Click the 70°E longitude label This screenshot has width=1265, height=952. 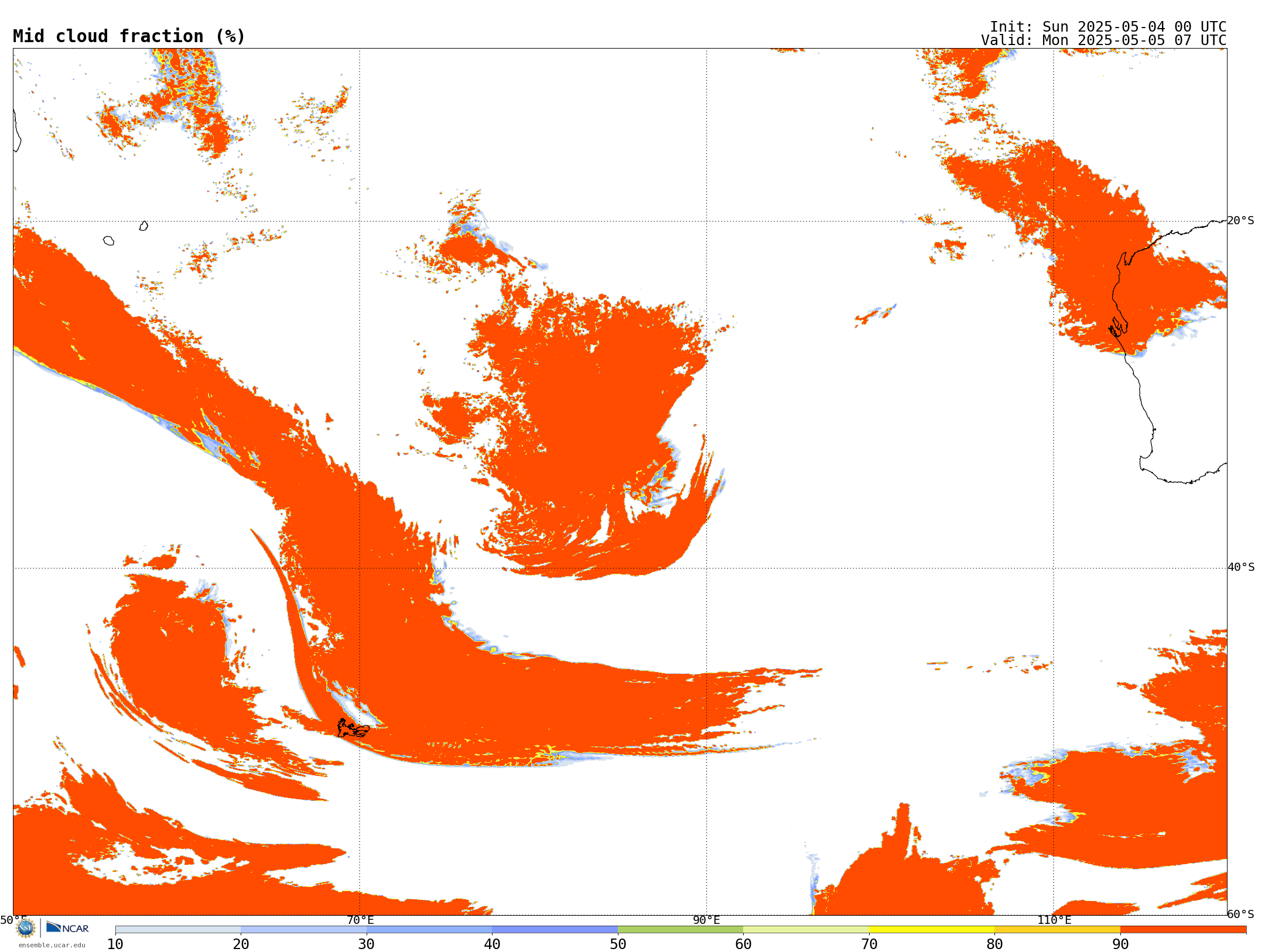[x=360, y=920]
